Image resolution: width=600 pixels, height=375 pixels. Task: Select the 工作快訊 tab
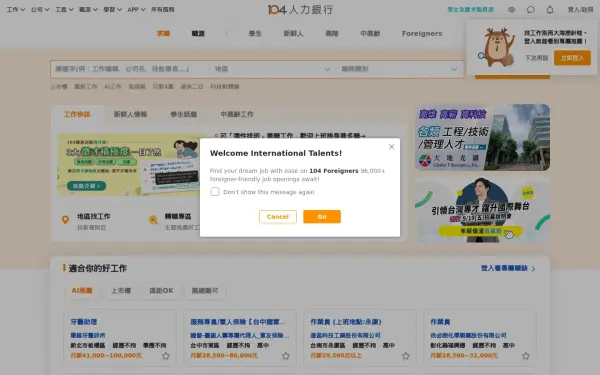(77, 114)
